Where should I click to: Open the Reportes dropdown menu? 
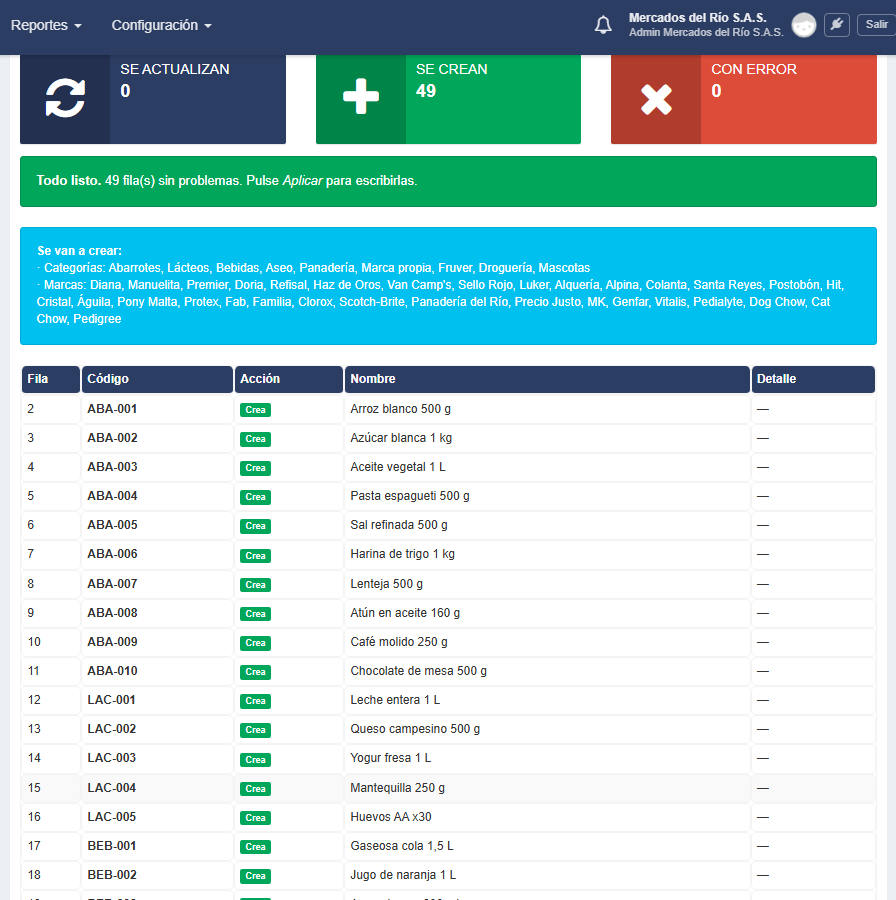pos(46,25)
